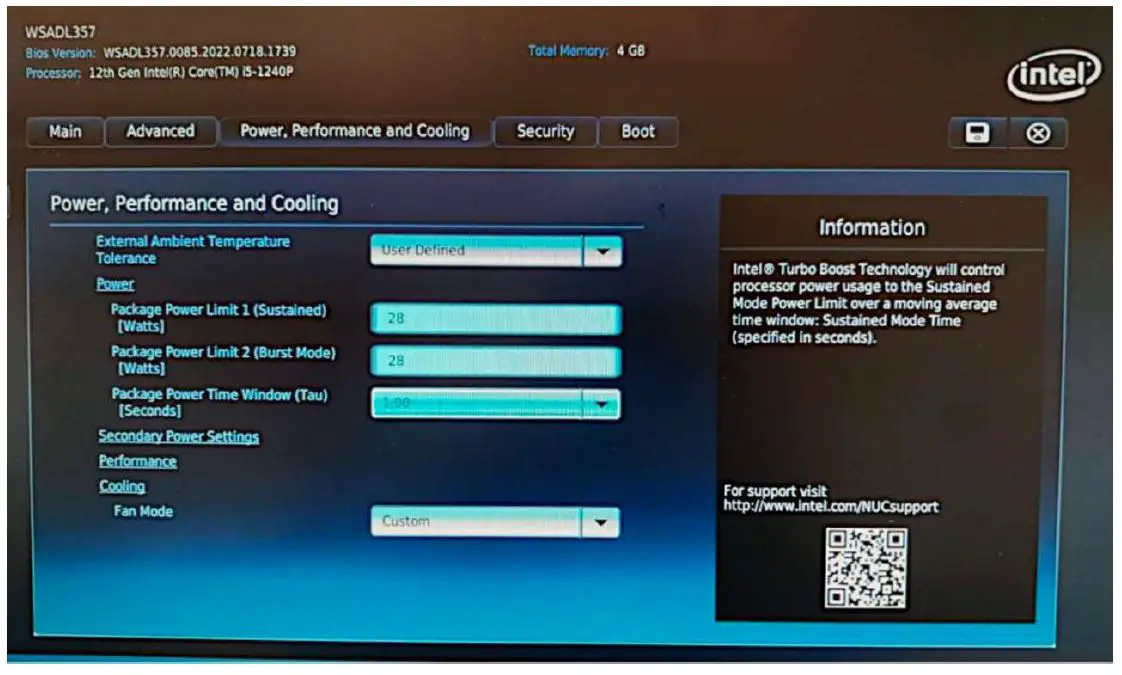
Task: Switch to the Main tab
Action: click(66, 130)
